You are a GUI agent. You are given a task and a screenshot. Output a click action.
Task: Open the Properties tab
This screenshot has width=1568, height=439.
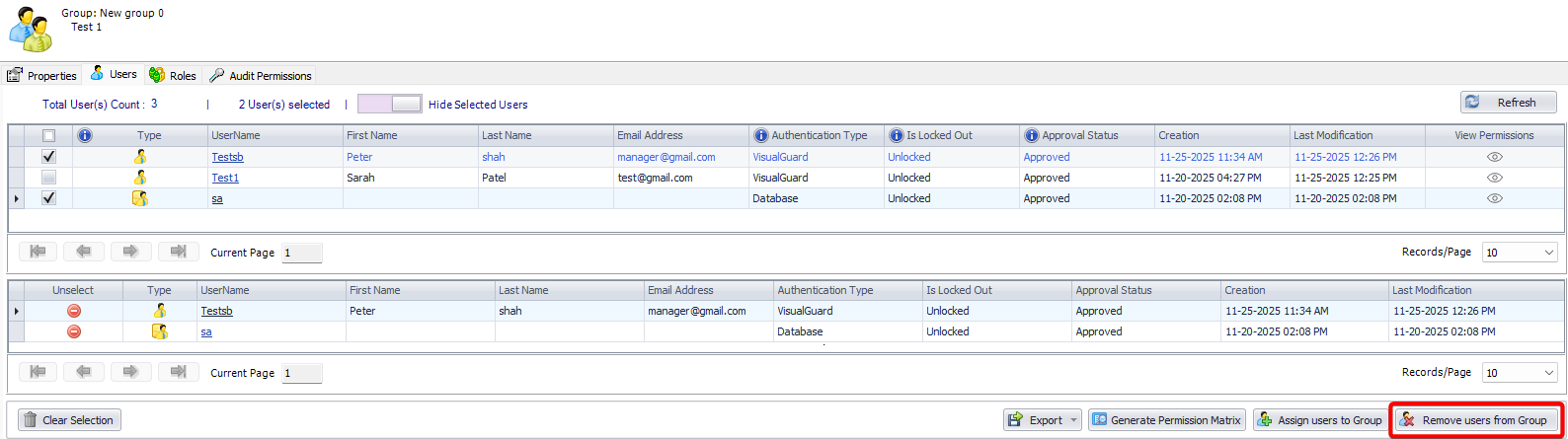click(41, 75)
